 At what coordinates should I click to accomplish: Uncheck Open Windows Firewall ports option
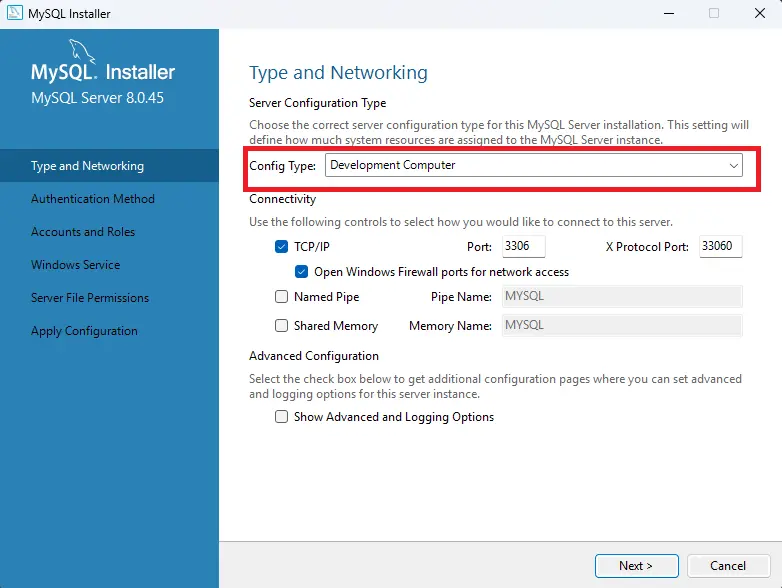302,271
